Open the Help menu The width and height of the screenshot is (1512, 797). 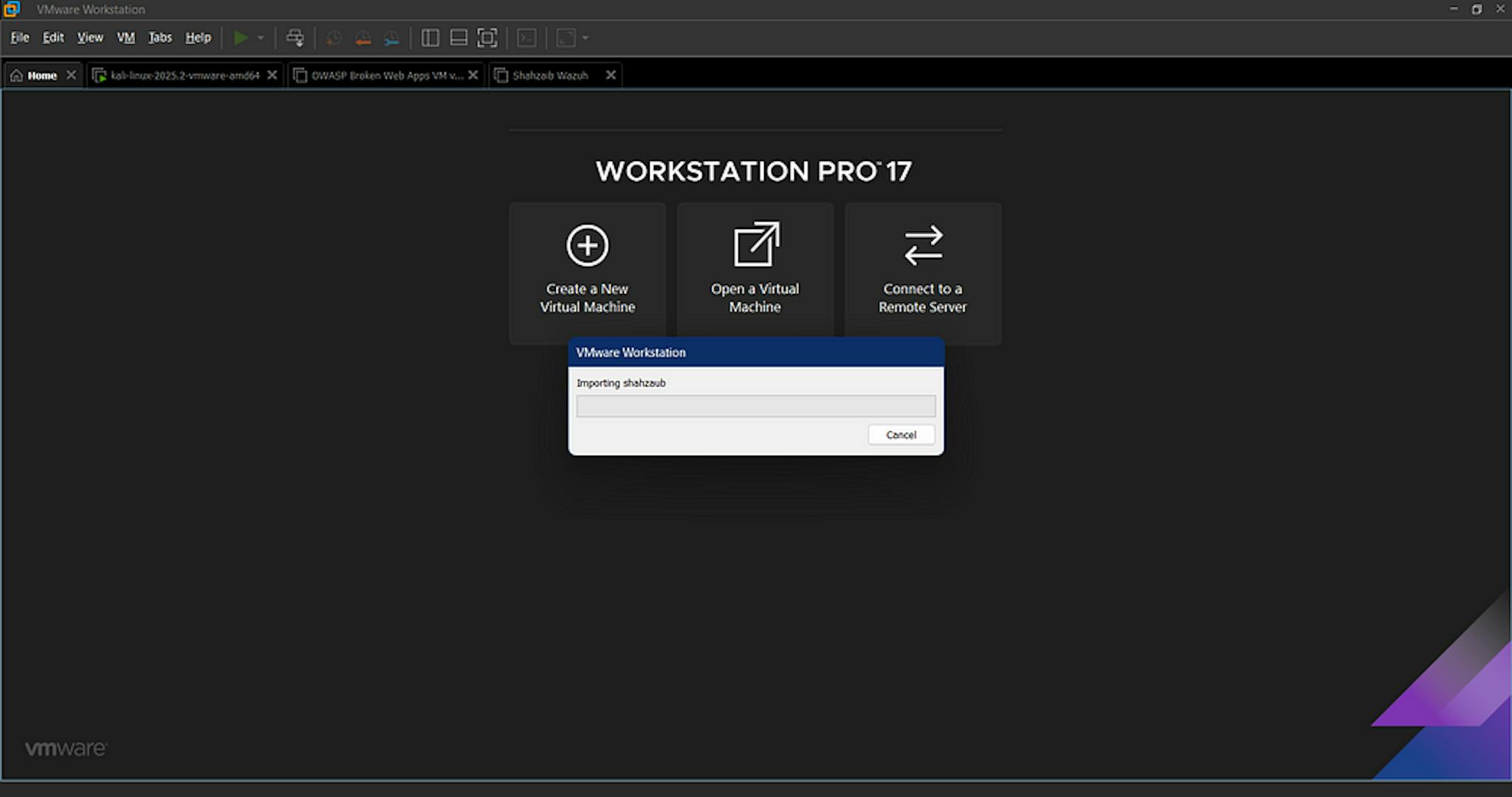(198, 38)
